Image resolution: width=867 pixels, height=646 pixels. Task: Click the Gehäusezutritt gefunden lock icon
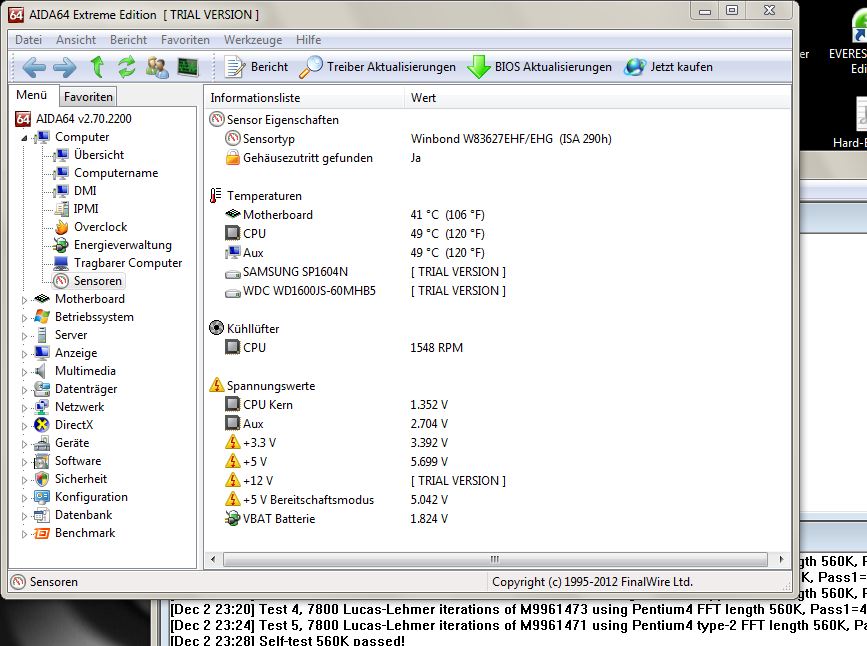coord(232,158)
